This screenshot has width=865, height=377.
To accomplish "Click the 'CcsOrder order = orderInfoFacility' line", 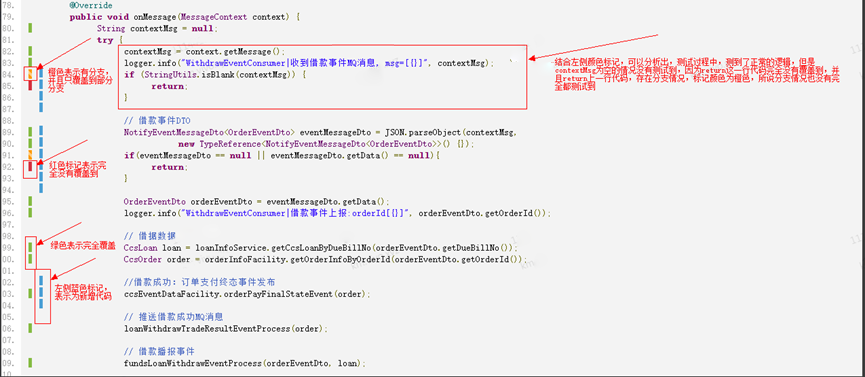I will pos(325,259).
